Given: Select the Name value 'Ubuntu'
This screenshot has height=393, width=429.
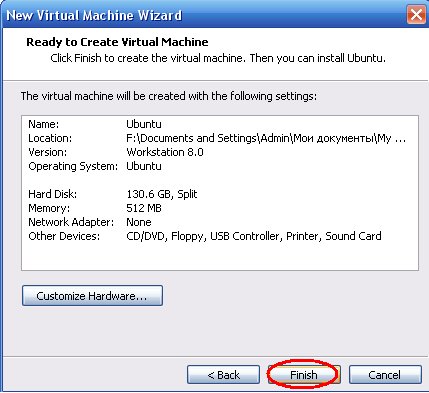Looking at the screenshot, I should coord(144,124).
